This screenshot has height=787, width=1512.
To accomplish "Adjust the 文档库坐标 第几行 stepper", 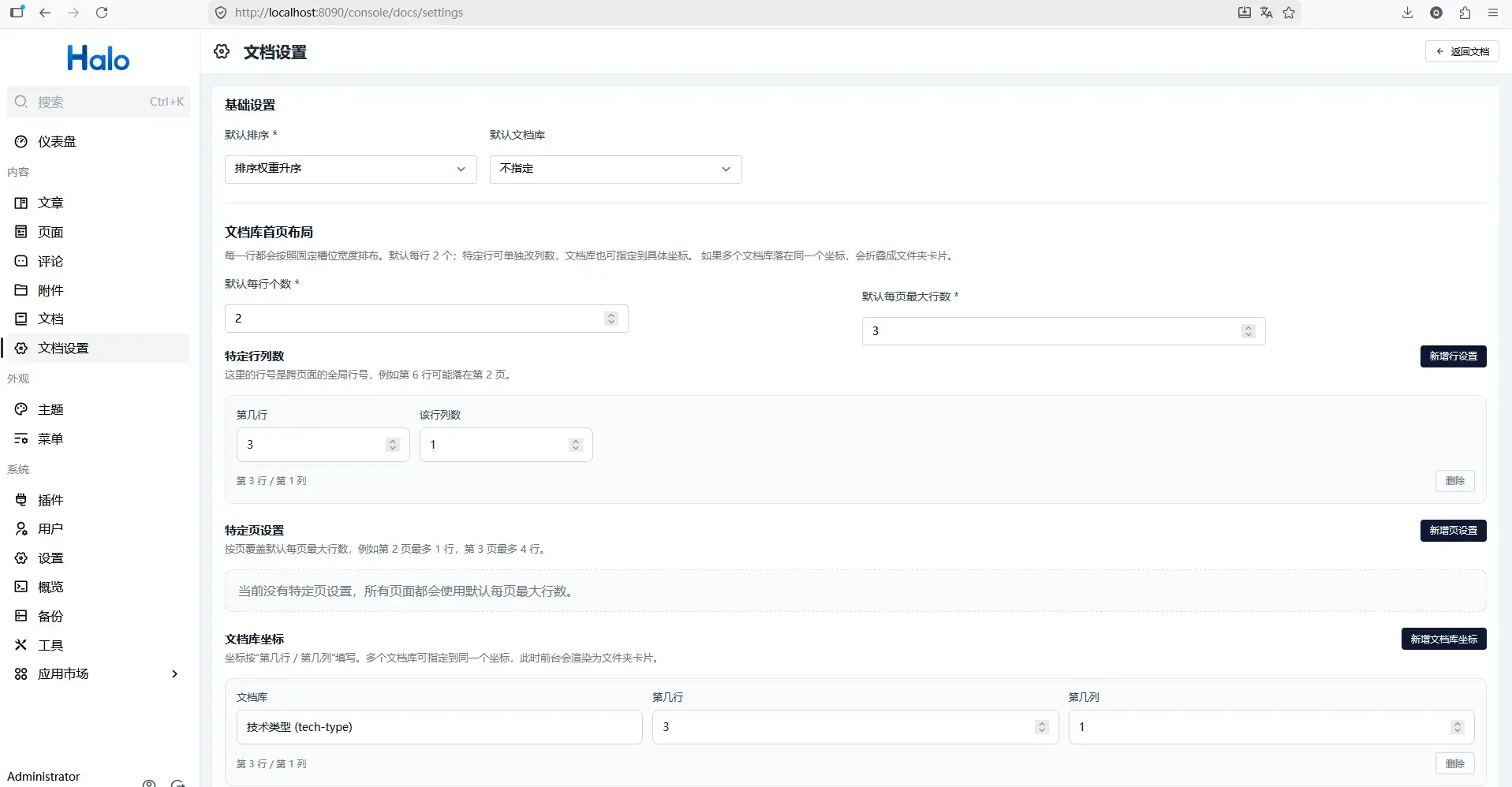I will click(1042, 727).
